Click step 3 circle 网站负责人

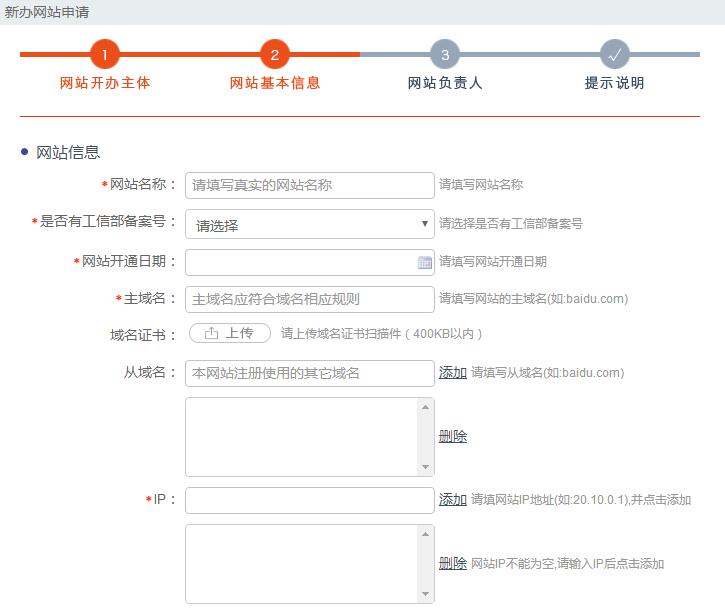pyautogui.click(x=445, y=54)
